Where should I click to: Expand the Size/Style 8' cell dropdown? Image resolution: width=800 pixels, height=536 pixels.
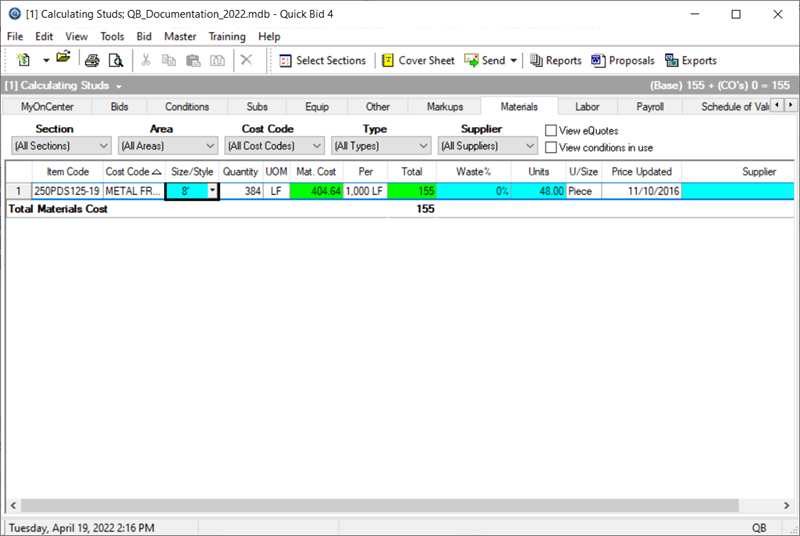coord(213,191)
